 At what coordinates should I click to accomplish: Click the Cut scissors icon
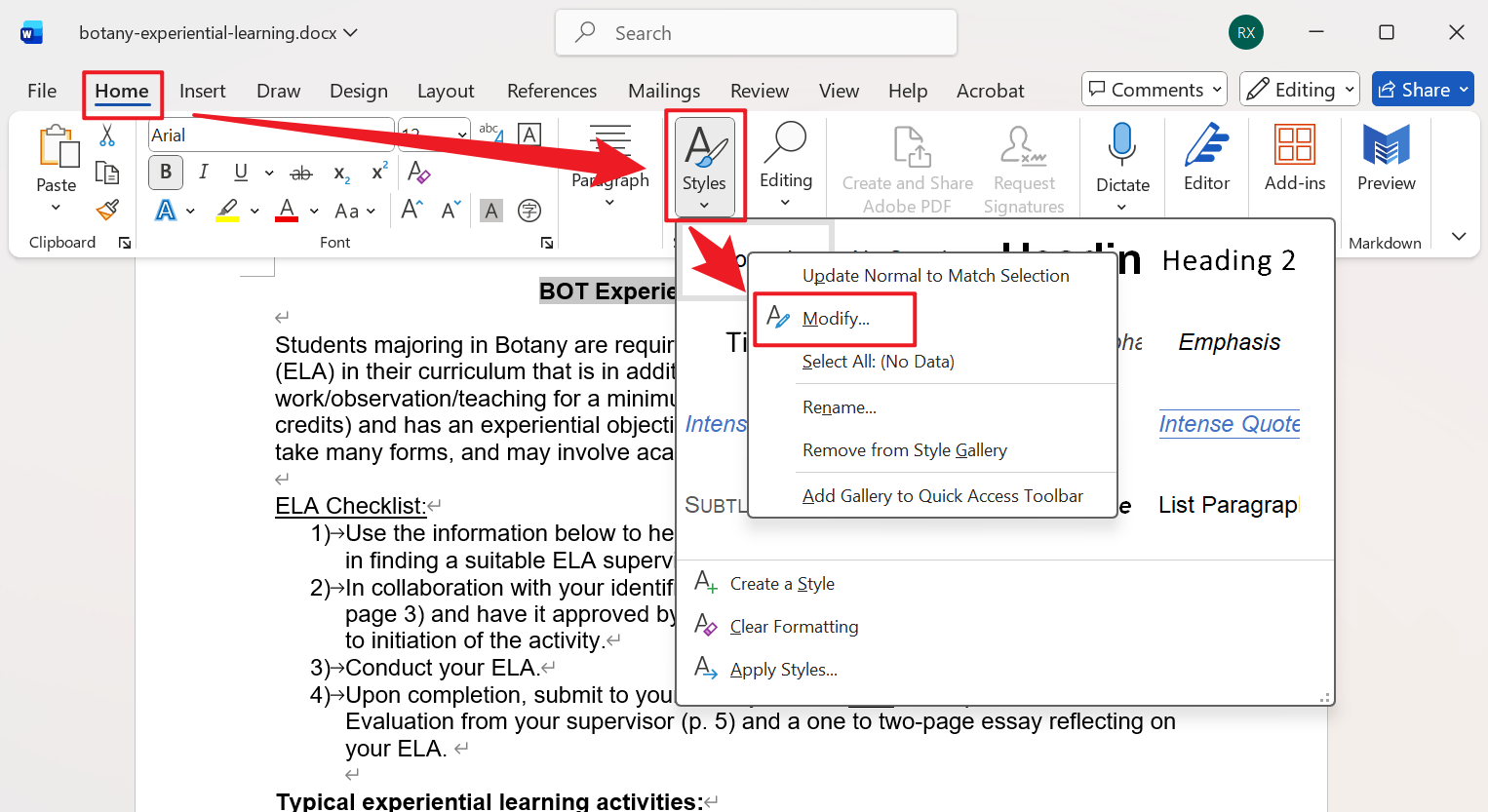click(x=107, y=135)
